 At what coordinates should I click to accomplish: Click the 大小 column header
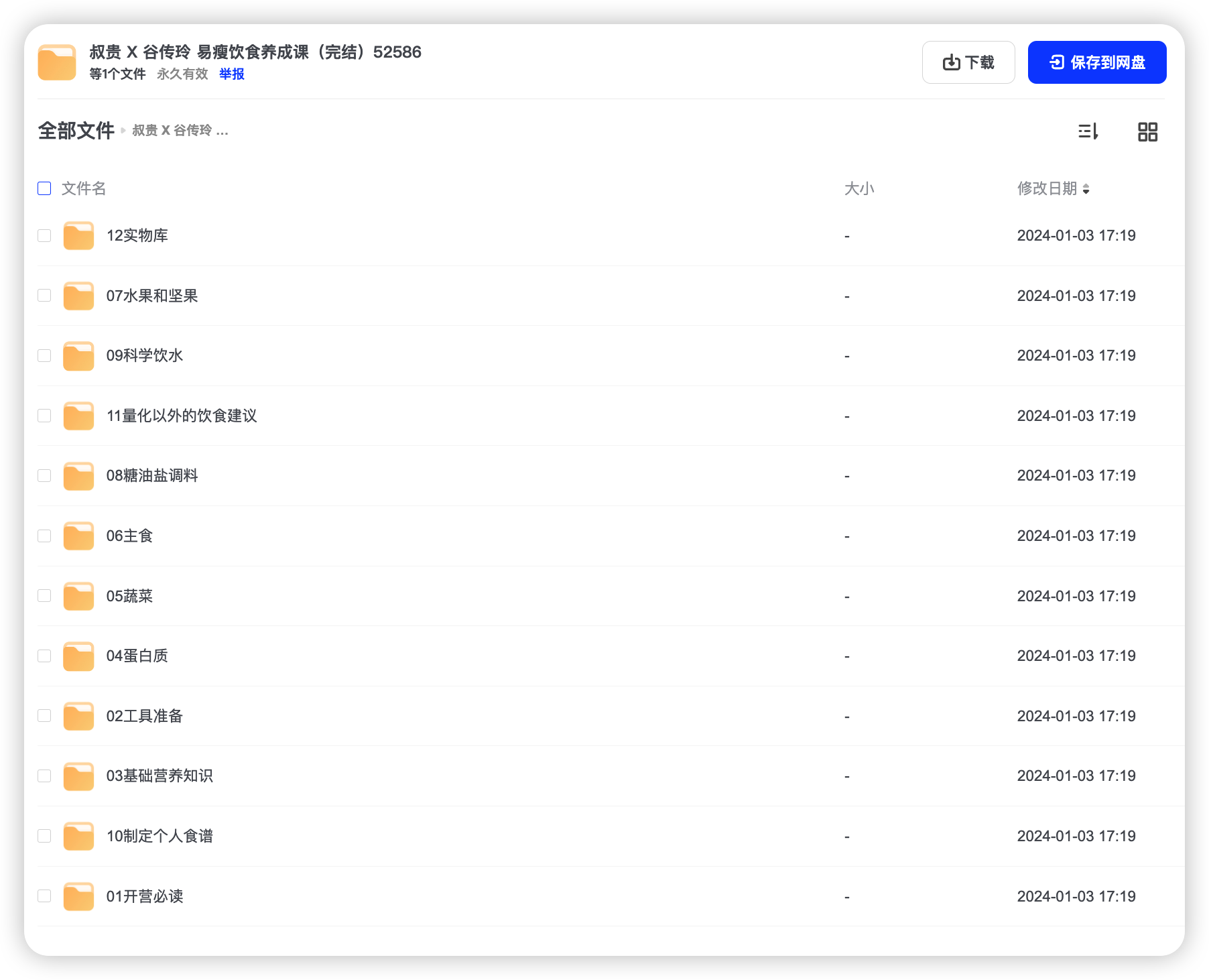(x=859, y=188)
